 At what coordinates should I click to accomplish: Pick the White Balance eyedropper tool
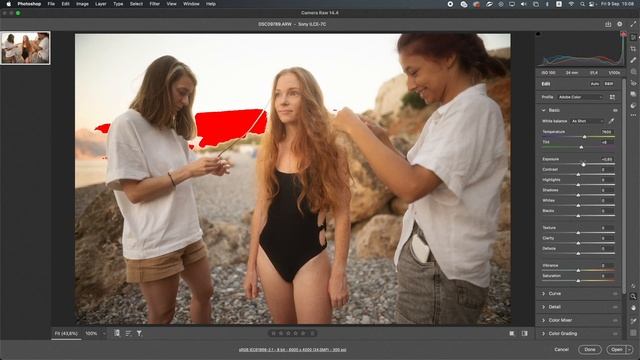[x=611, y=121]
